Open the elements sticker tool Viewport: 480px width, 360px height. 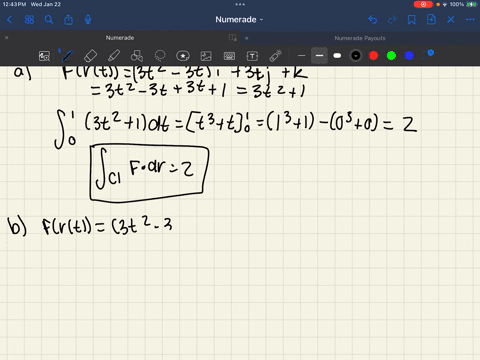[x=183, y=56]
